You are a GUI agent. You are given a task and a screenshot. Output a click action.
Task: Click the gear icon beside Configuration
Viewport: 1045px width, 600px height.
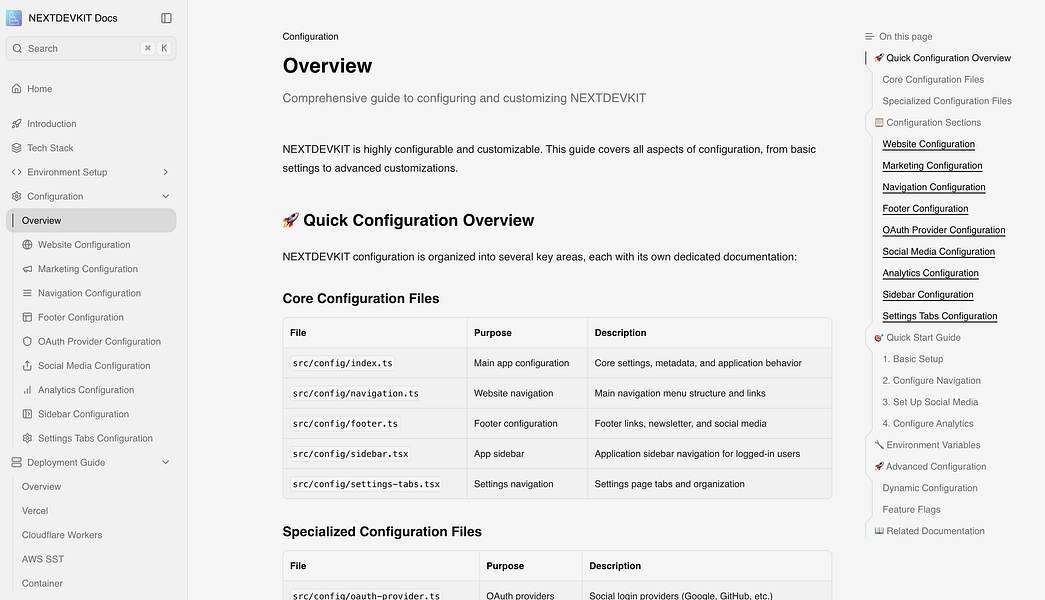(17, 196)
